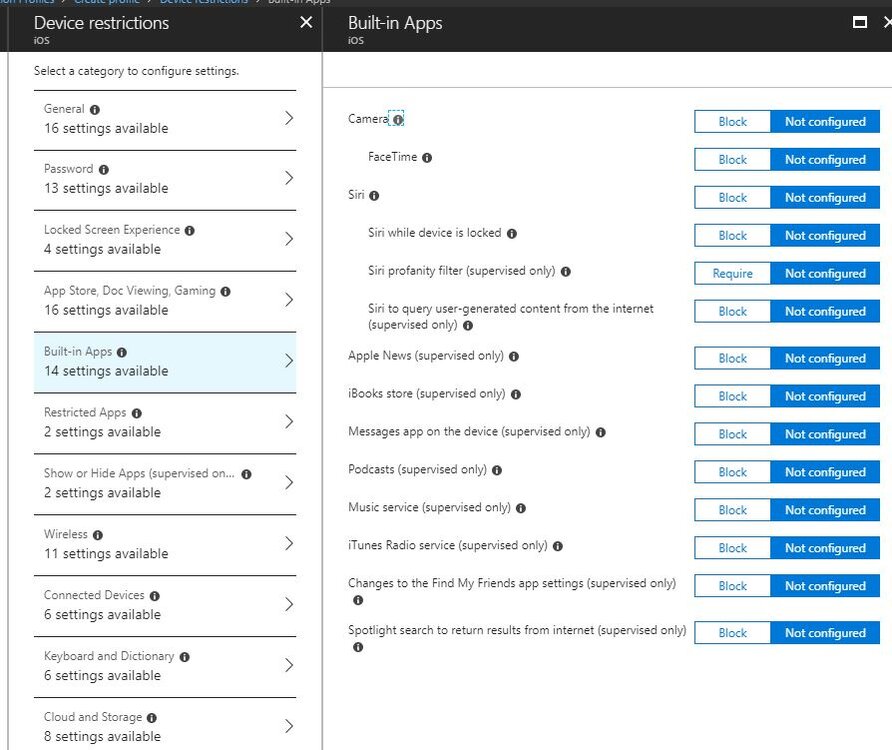Set Camera to Block
The width and height of the screenshot is (892, 750).
pos(732,122)
